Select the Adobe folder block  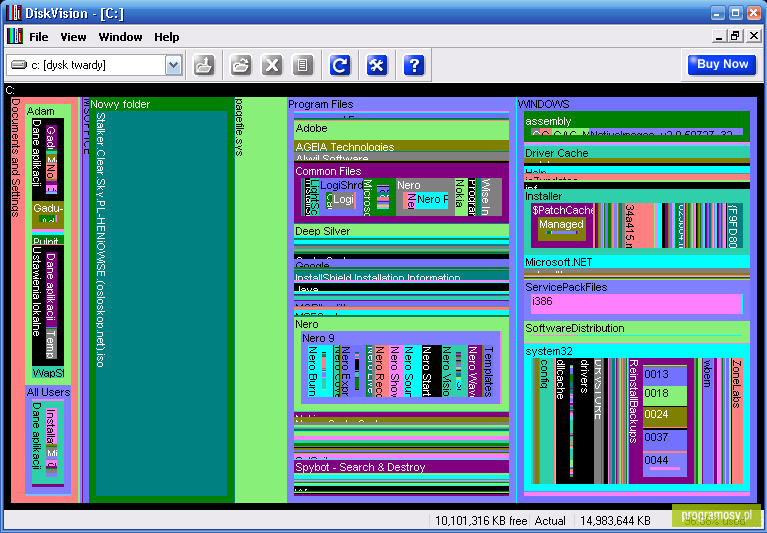click(x=401, y=130)
